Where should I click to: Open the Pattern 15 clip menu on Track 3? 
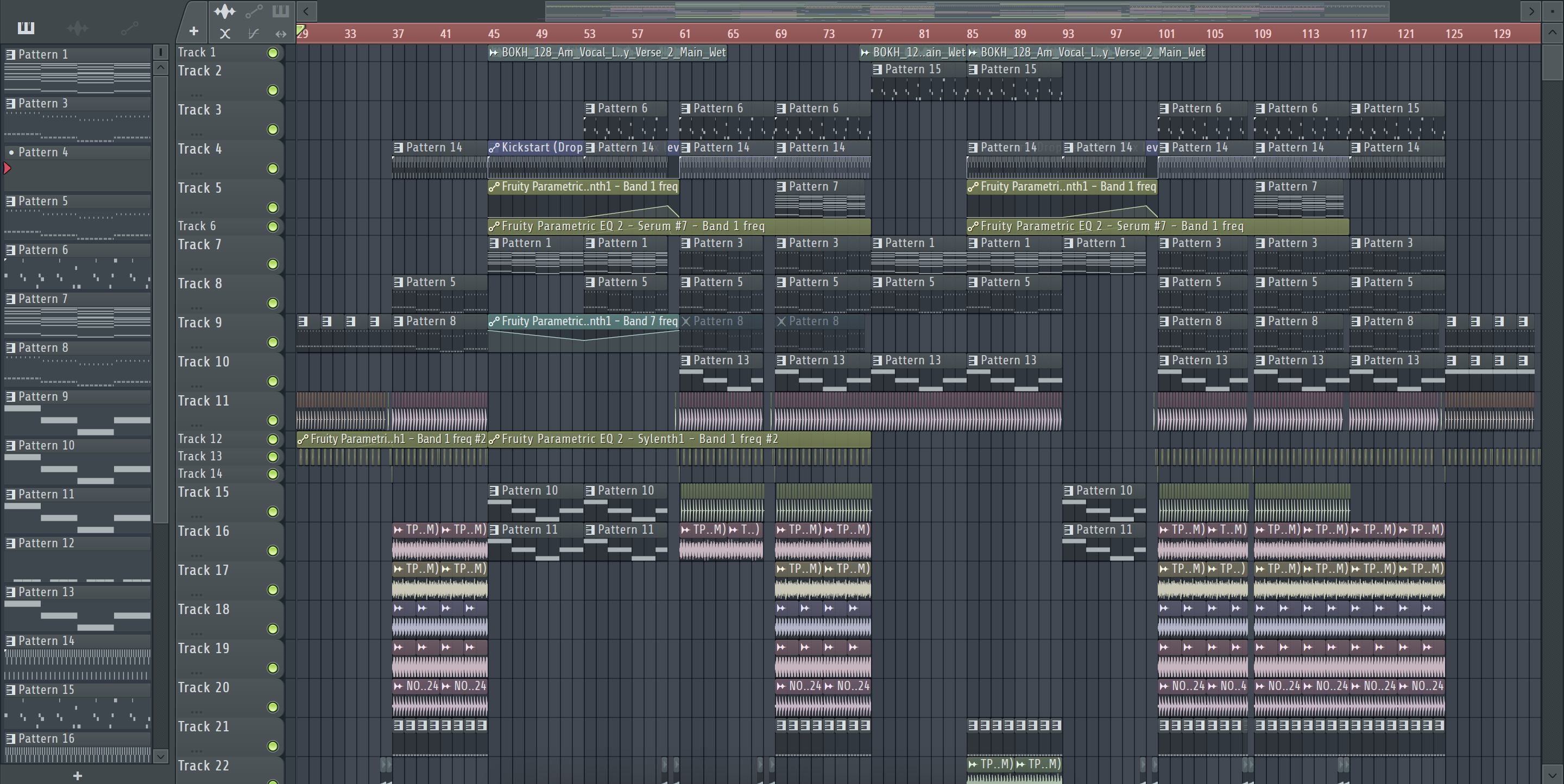1356,109
